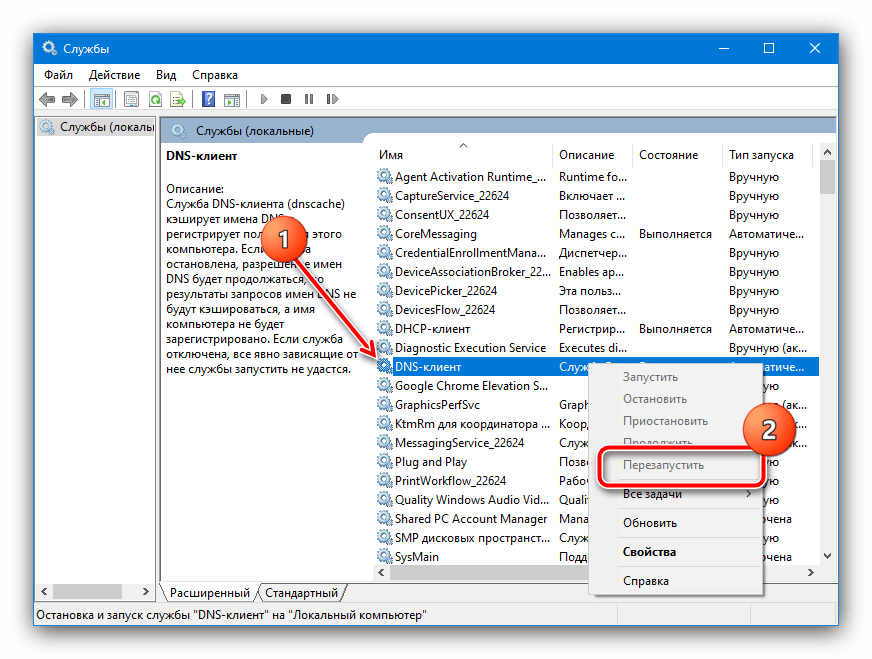The height and width of the screenshot is (659, 872).
Task: Select the ConsentUX_22624 row
Action: [597, 215]
